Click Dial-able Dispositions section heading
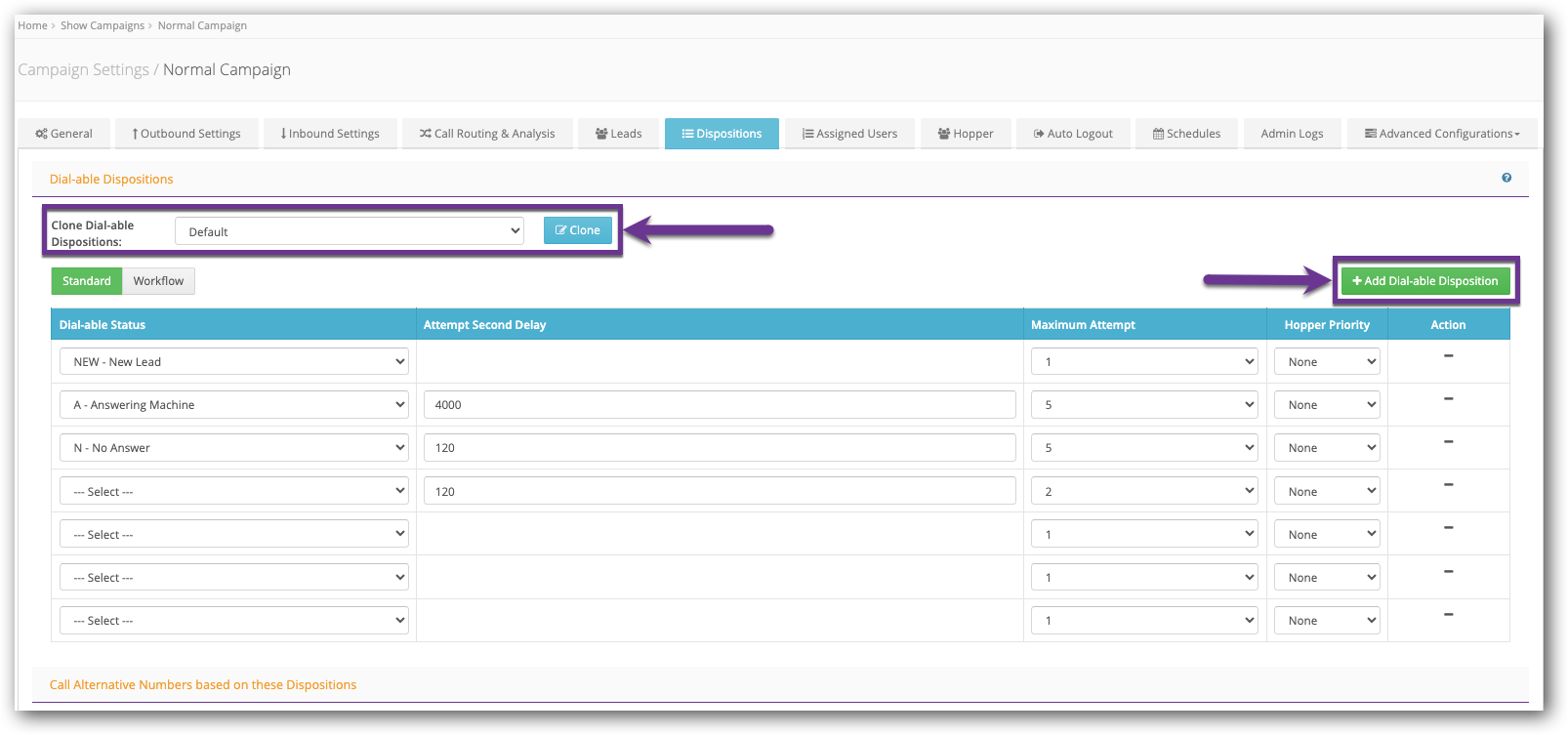 pyautogui.click(x=111, y=179)
